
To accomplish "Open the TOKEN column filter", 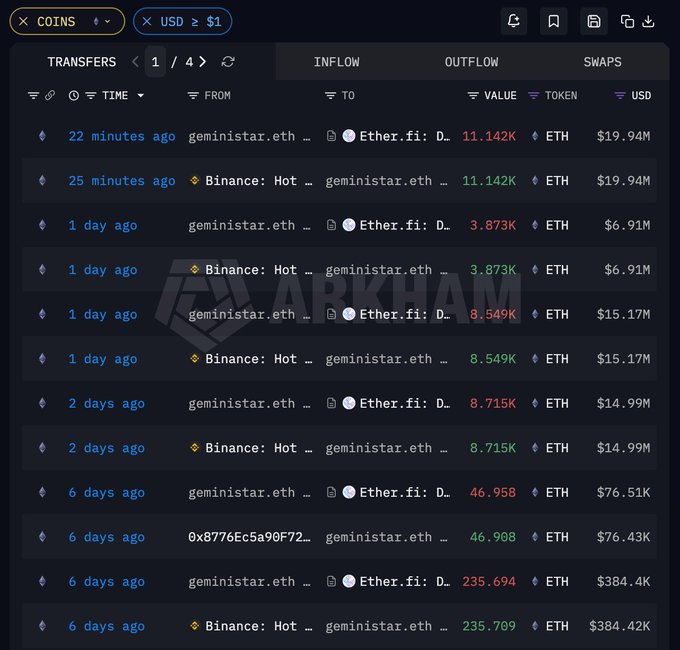I will tap(533, 95).
